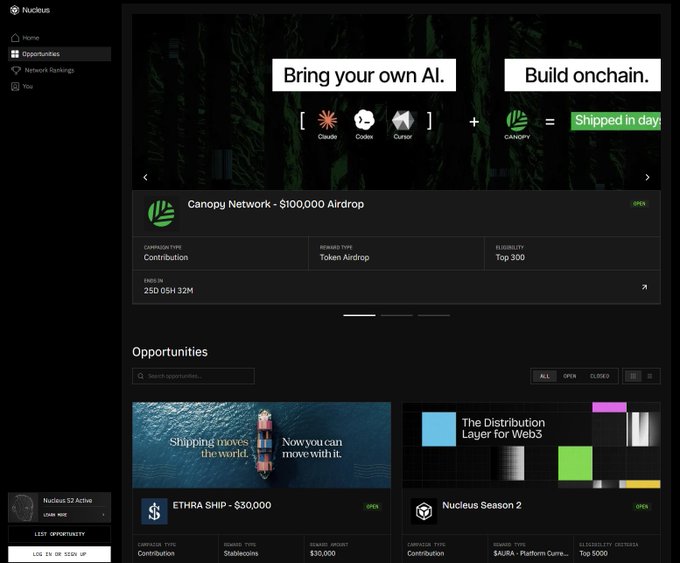Click the Nucleus Season 2 cube logo
This screenshot has width=680, height=563.
click(424, 511)
